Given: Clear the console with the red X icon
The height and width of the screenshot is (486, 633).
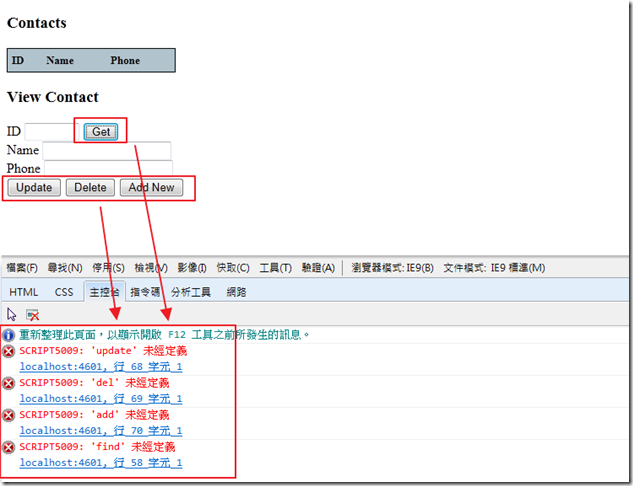Looking at the screenshot, I should 32,314.
